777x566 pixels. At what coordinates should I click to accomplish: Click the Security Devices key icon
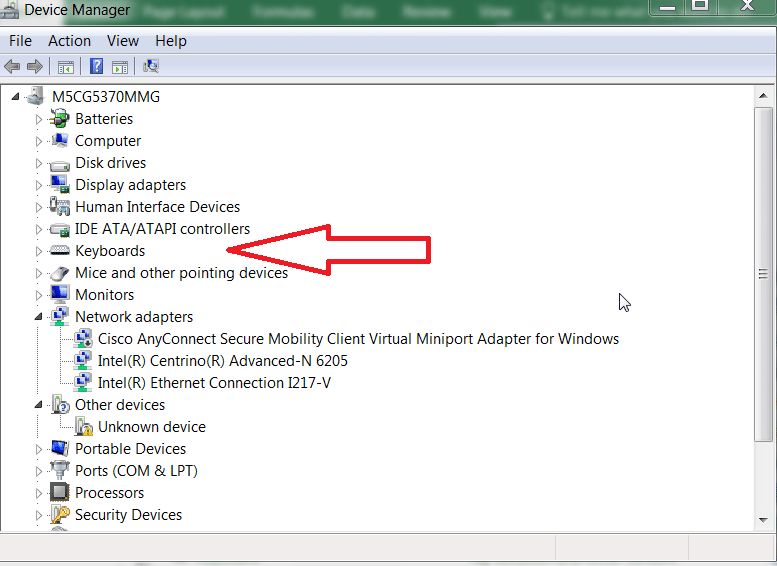[x=59, y=514]
